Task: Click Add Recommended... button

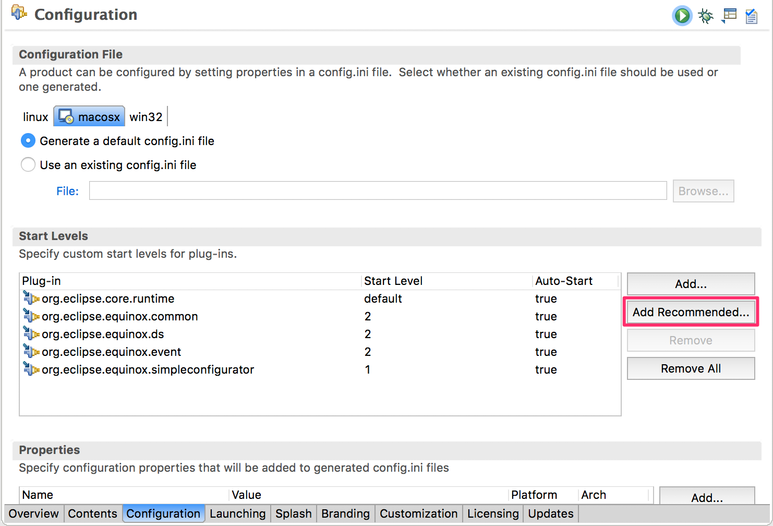Action: tap(691, 312)
